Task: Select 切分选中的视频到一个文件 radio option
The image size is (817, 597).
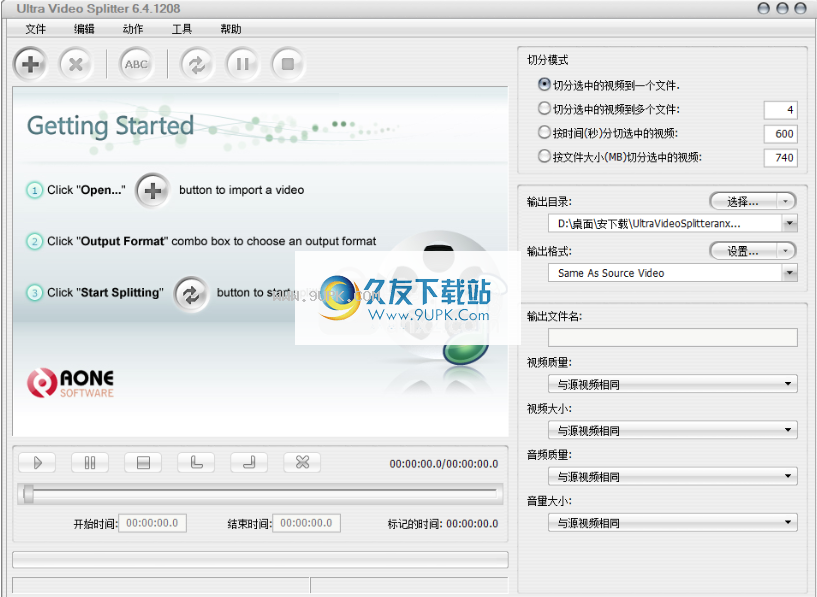Action: tap(544, 84)
